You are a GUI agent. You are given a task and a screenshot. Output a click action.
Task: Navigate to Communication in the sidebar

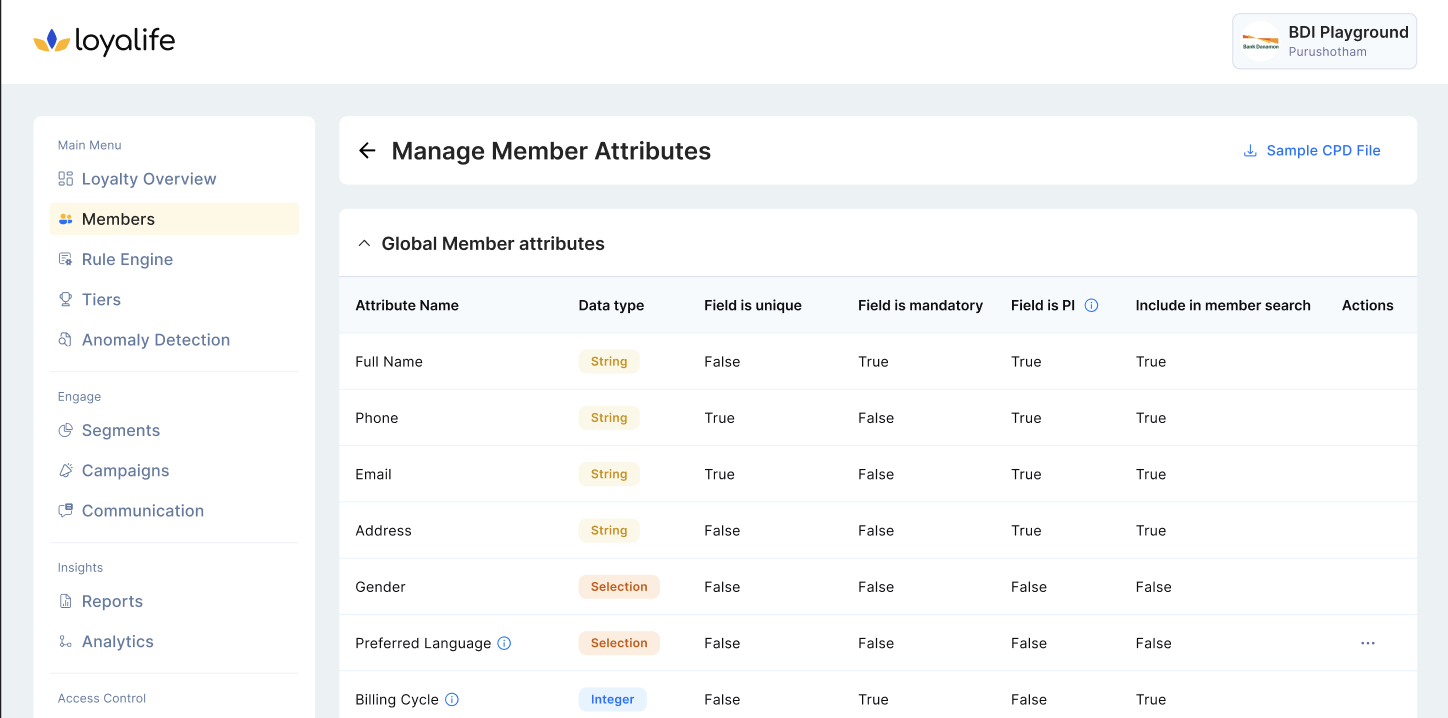[142, 510]
